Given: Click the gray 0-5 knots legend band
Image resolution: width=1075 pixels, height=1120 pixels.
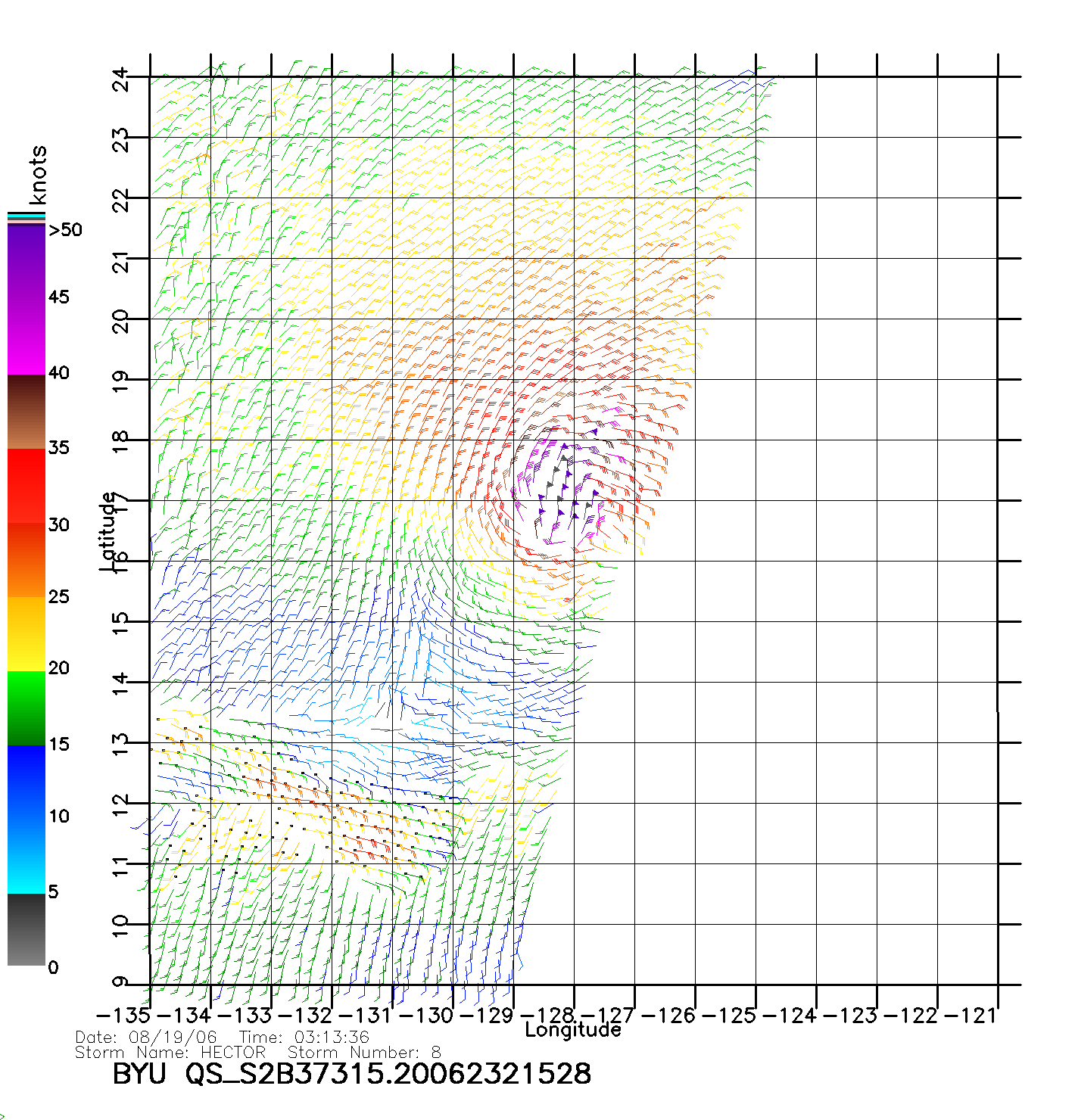Looking at the screenshot, I should coord(26,929).
